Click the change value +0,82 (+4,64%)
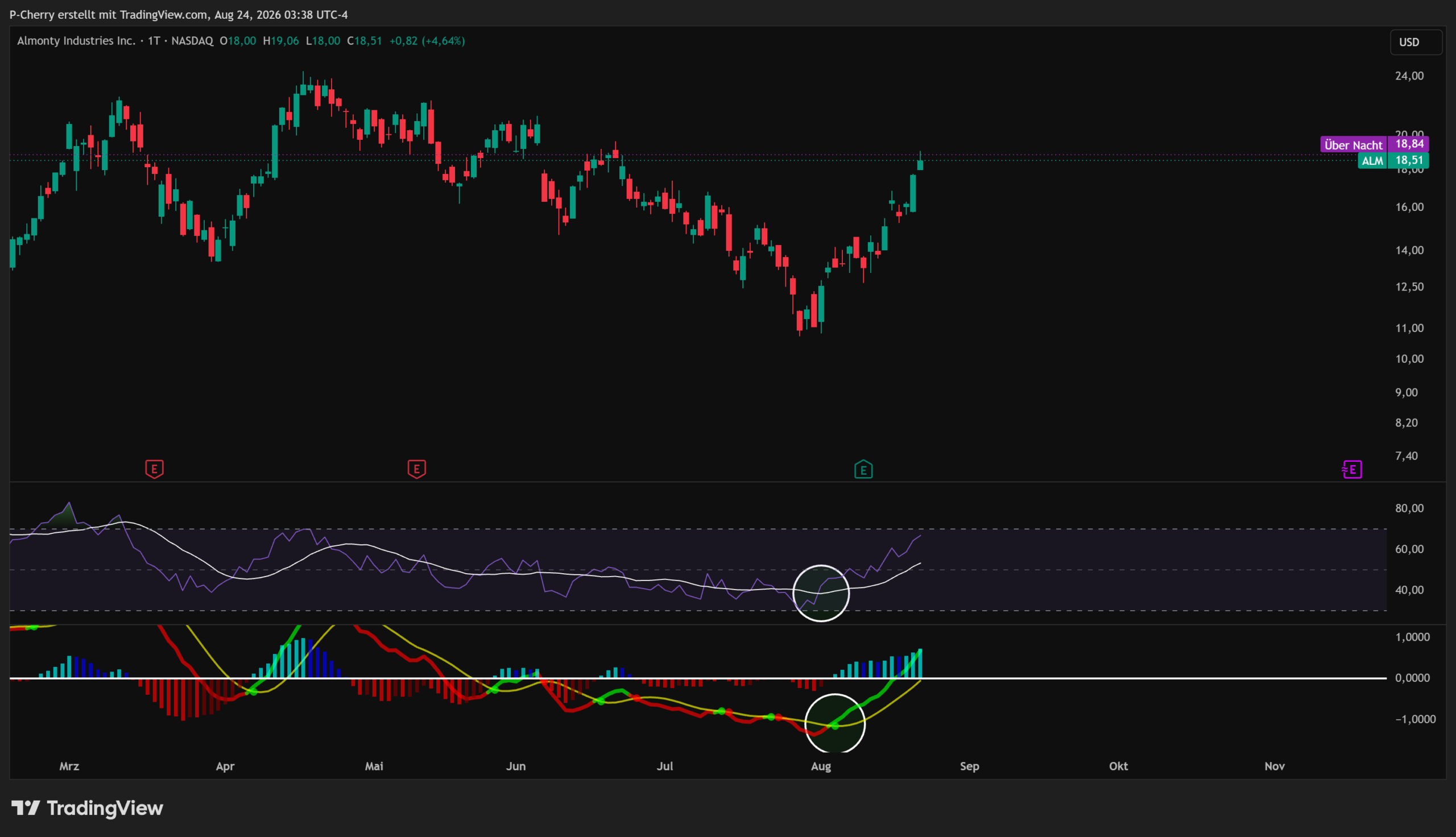This screenshot has height=837, width=1456. tap(427, 41)
